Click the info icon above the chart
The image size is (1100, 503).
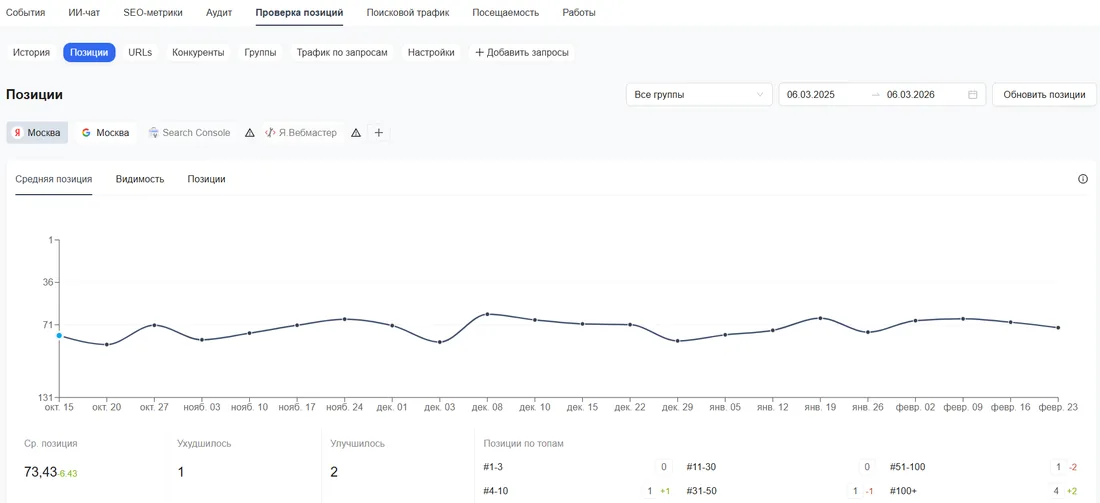1082,179
